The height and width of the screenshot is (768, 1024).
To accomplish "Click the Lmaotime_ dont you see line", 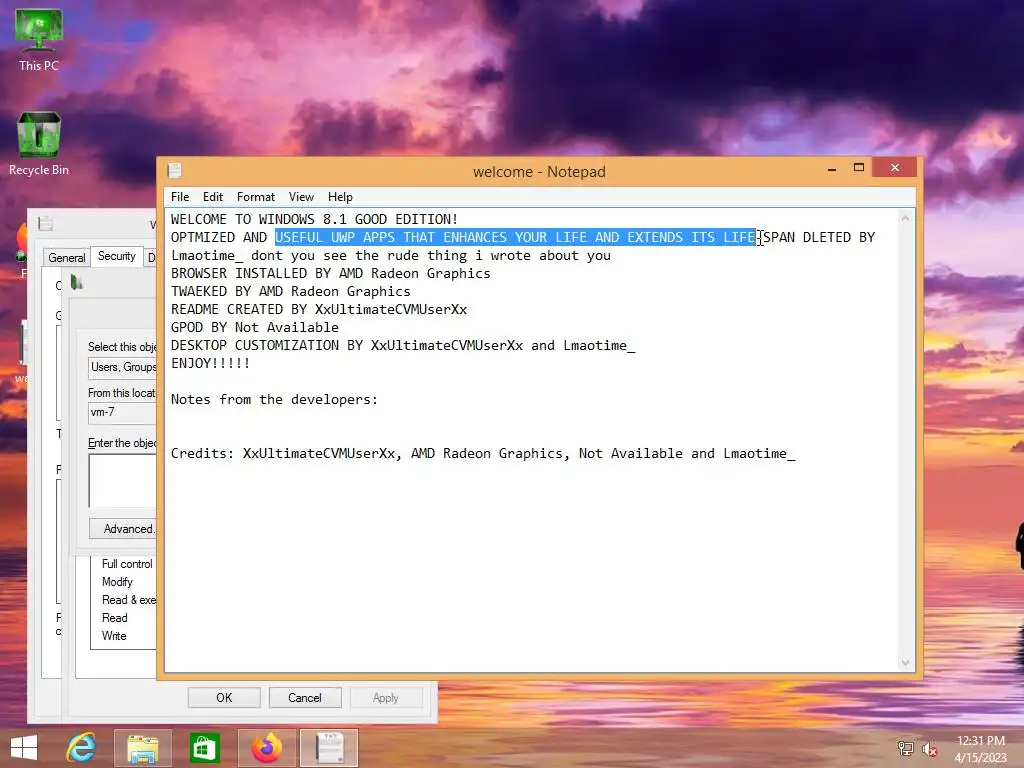I will point(391,255).
